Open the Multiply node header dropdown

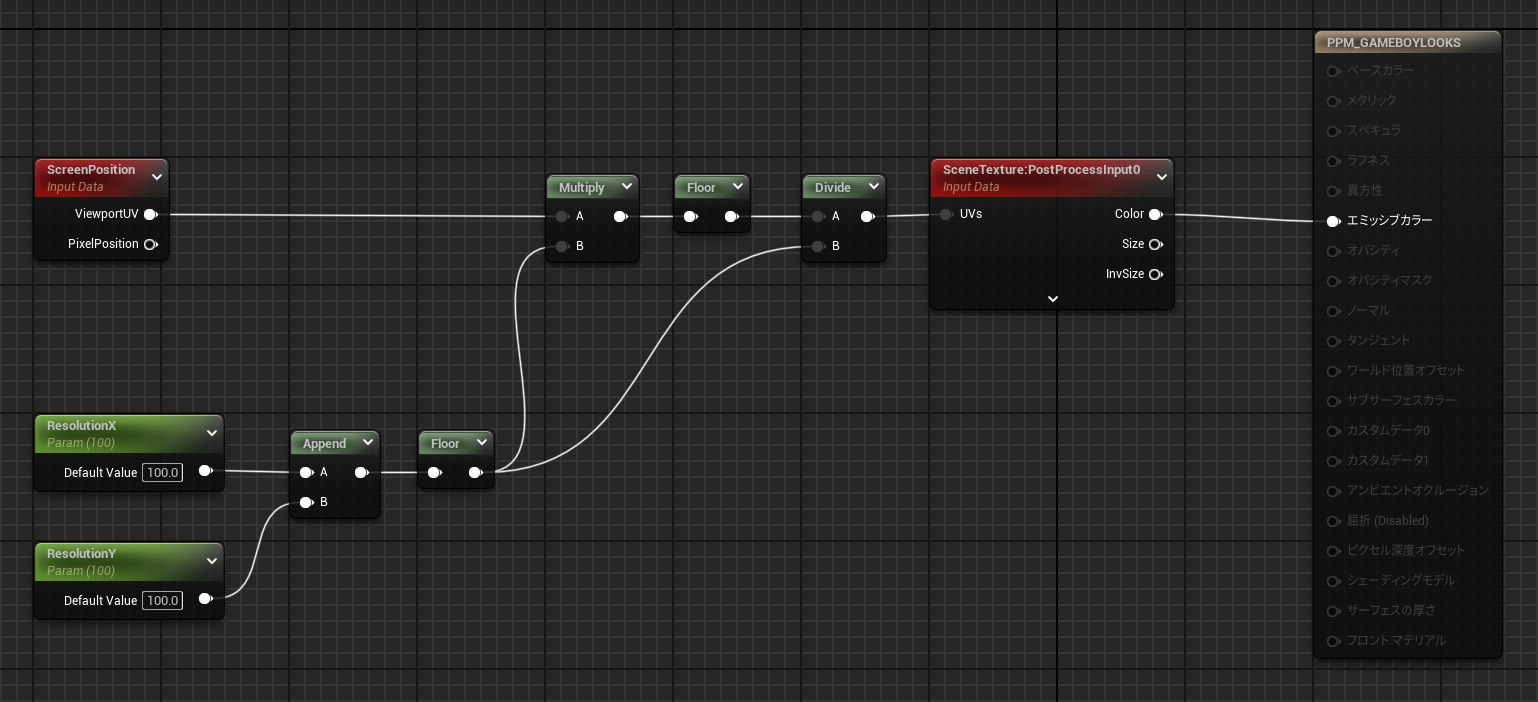[x=627, y=187]
